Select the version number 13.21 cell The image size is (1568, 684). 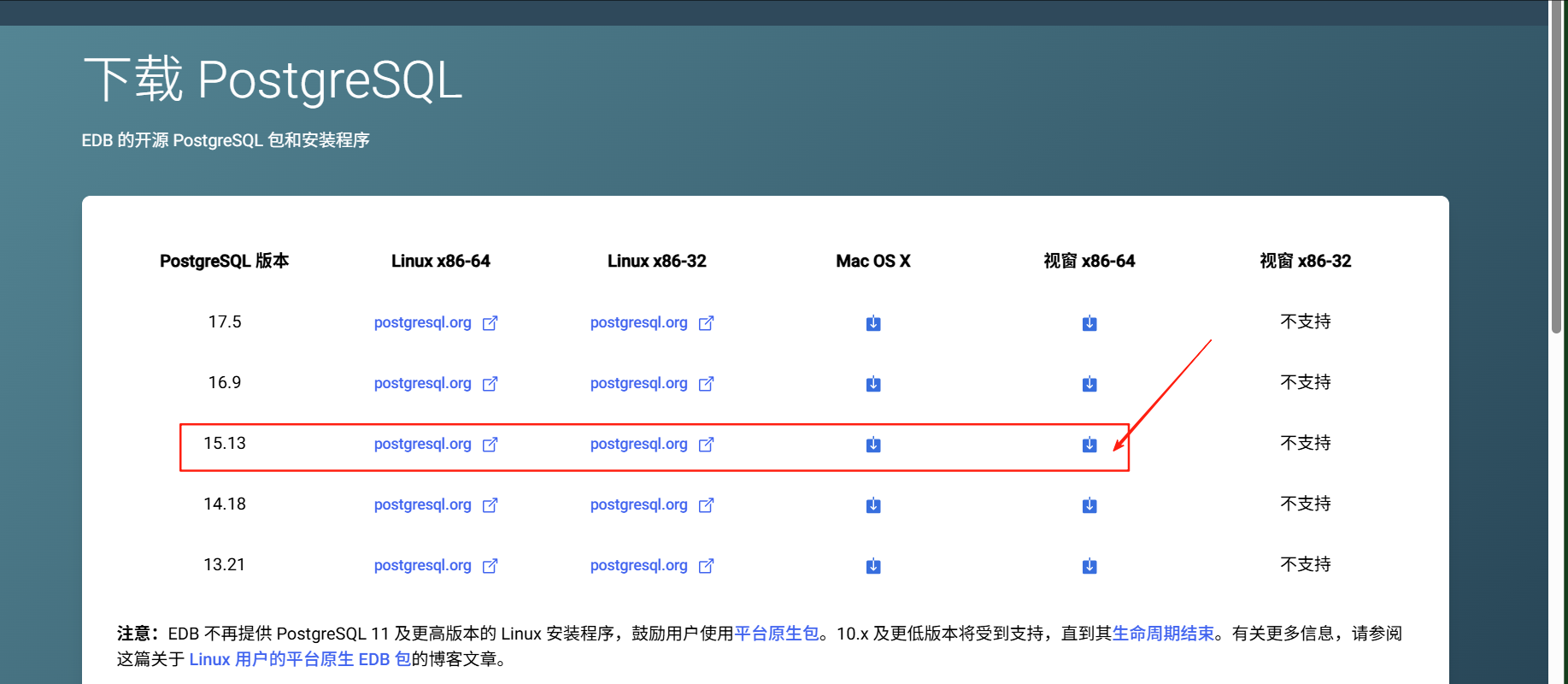pos(225,565)
